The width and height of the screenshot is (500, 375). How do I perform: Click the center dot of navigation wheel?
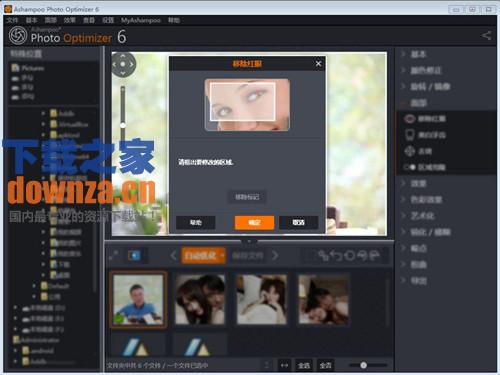point(123,64)
